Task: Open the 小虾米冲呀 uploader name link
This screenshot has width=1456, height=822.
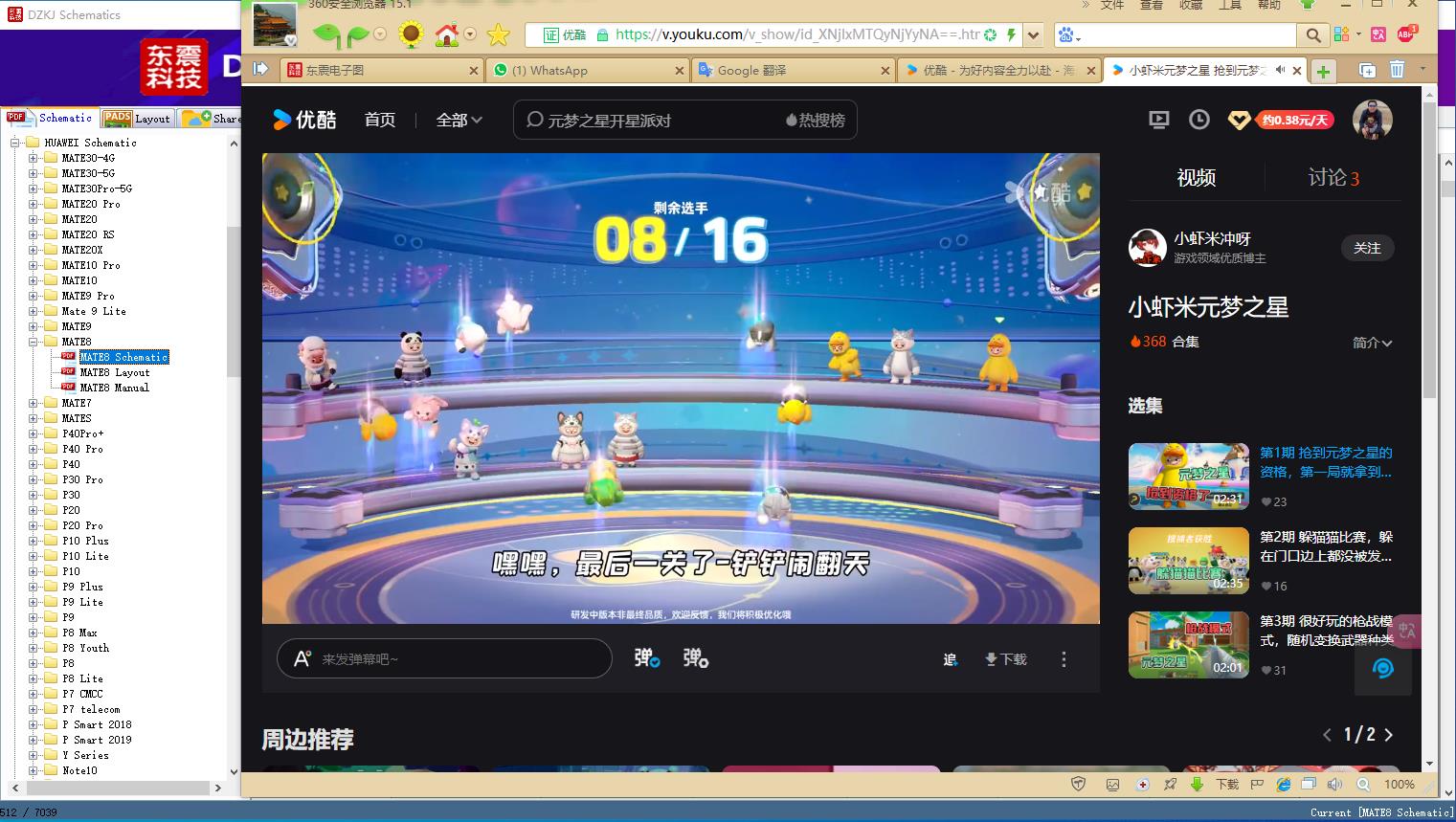Action: 1212,238
